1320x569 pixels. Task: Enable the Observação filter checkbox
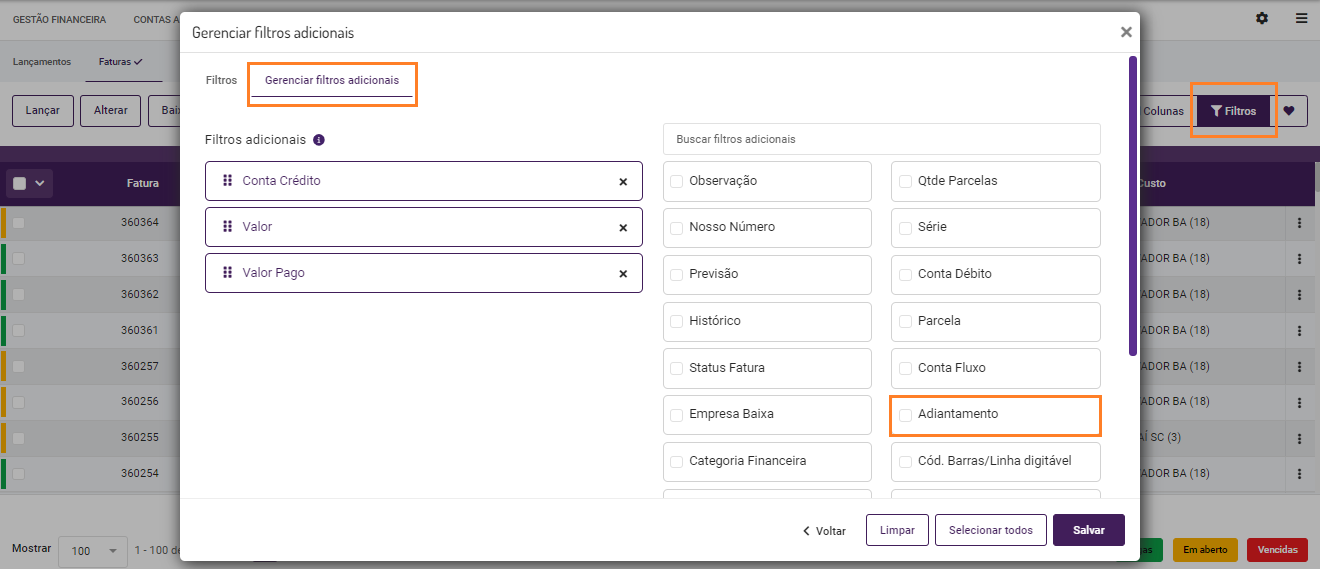[677, 181]
